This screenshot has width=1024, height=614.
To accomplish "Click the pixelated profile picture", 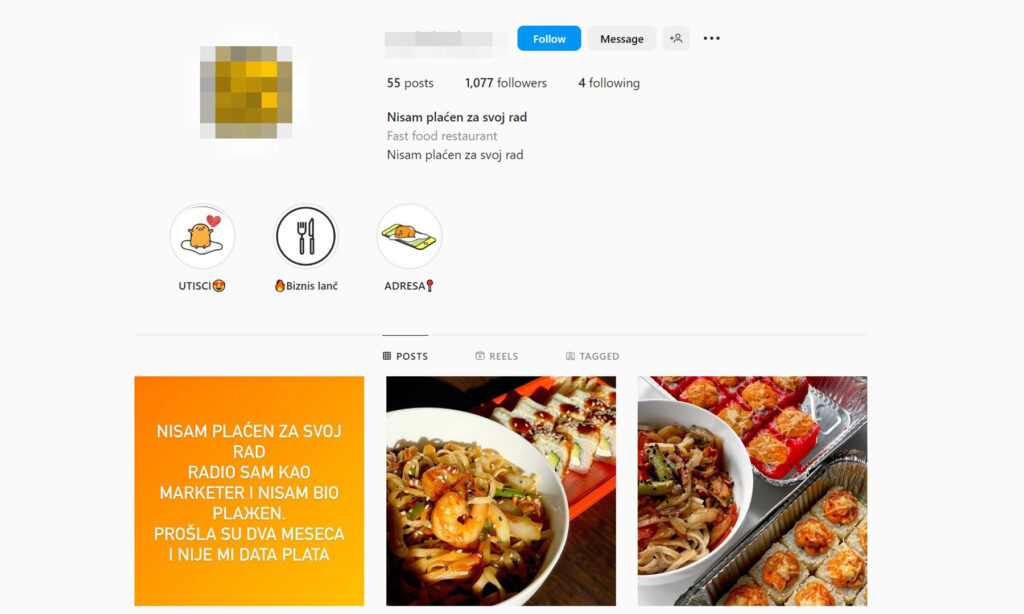I will coord(246,92).
